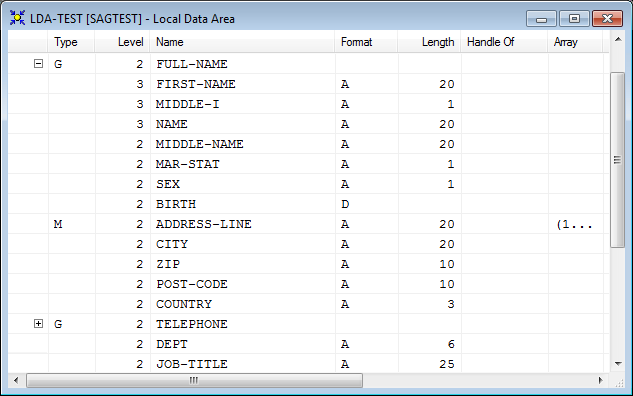
Task: Select the TELEPHONE group name
Action: tap(192, 324)
